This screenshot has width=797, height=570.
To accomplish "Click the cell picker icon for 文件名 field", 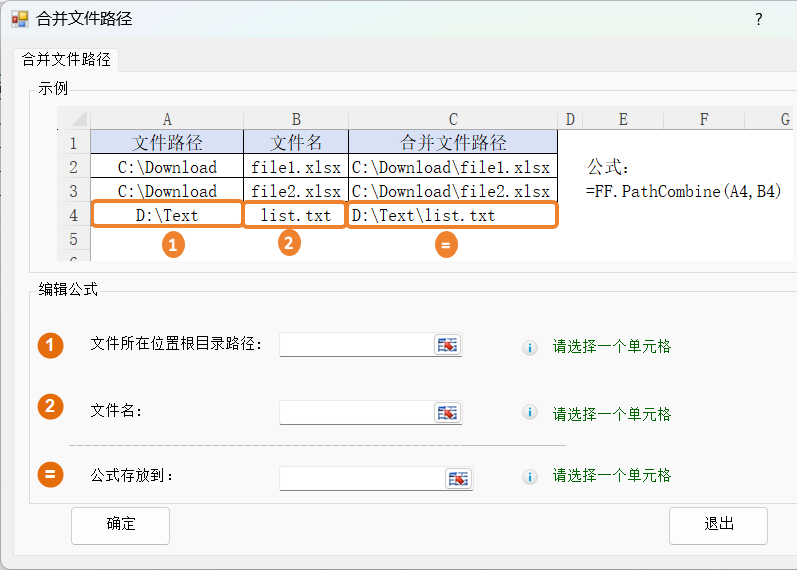I will pos(447,413).
